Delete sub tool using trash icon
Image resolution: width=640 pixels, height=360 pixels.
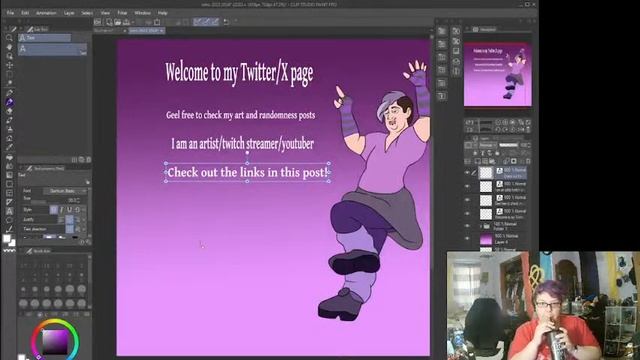click(x=88, y=160)
